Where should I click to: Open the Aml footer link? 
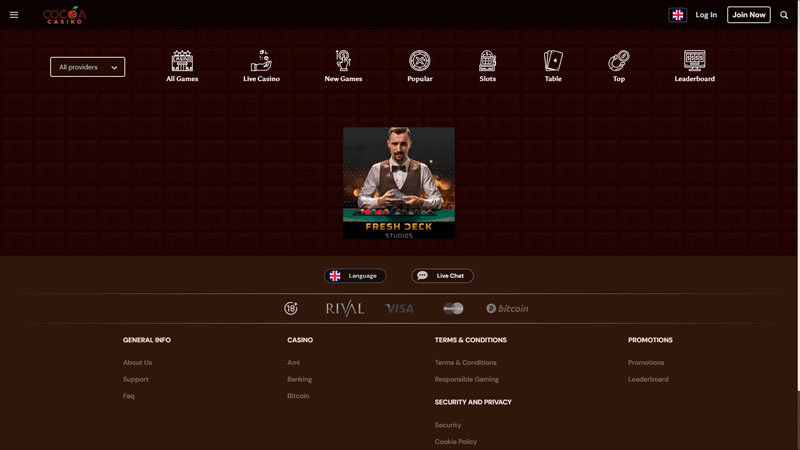[x=293, y=363]
